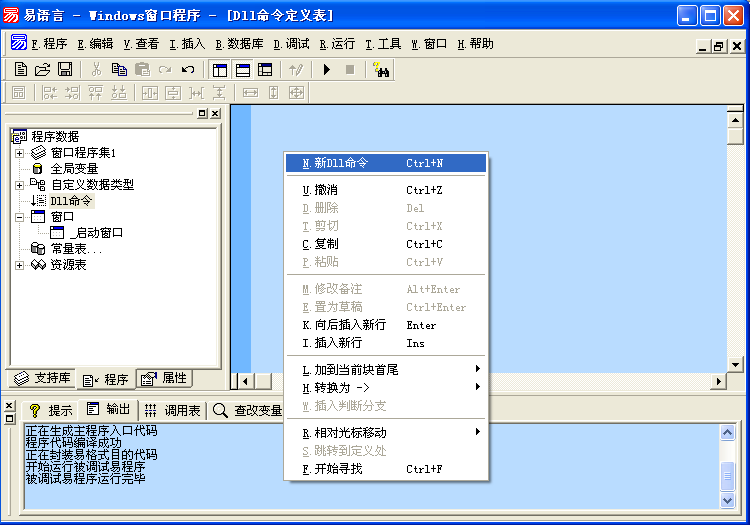
Task: Click the equal vertical spacing icon
Action: [x=219, y=92]
